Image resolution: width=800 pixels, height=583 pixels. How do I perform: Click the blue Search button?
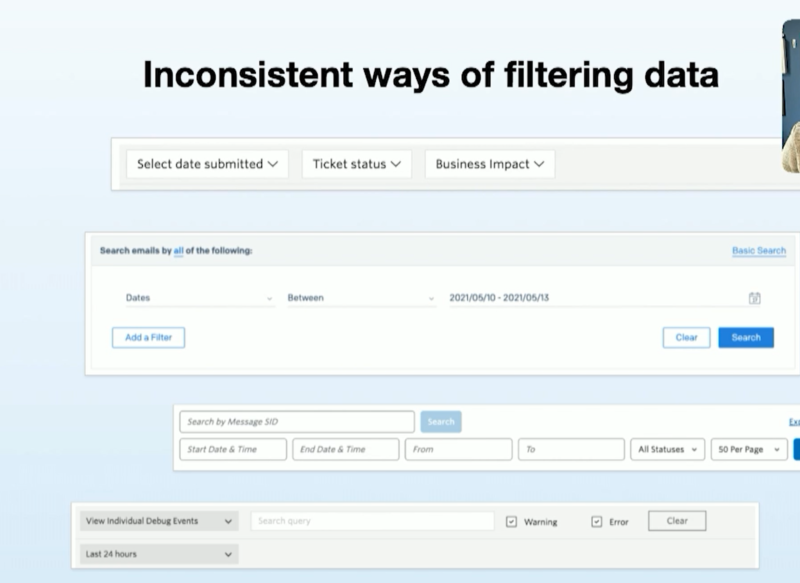pyautogui.click(x=746, y=338)
